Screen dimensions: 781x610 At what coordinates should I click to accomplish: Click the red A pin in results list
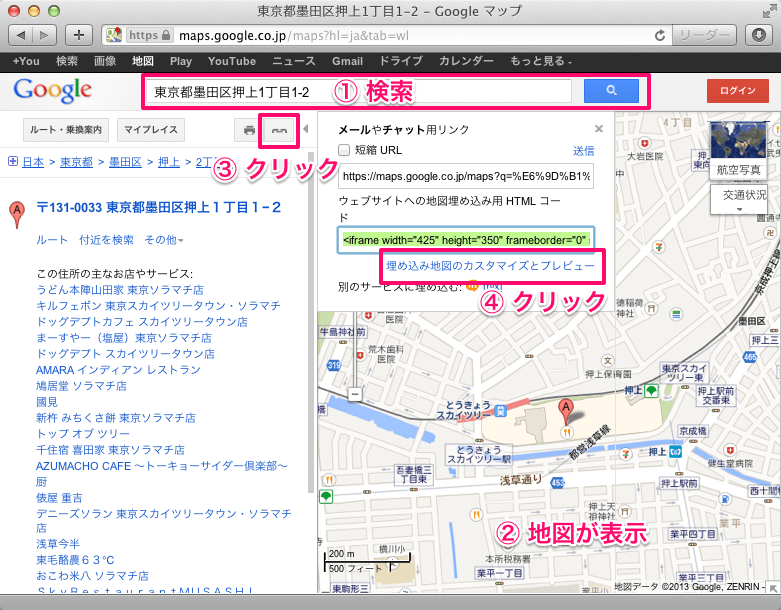[17, 215]
